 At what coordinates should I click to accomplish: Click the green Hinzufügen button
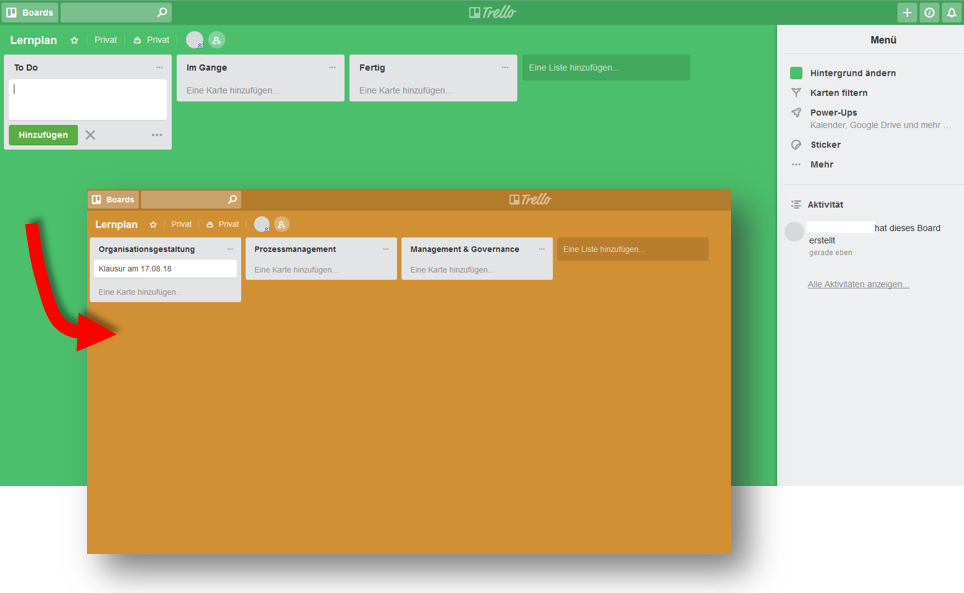(x=43, y=135)
